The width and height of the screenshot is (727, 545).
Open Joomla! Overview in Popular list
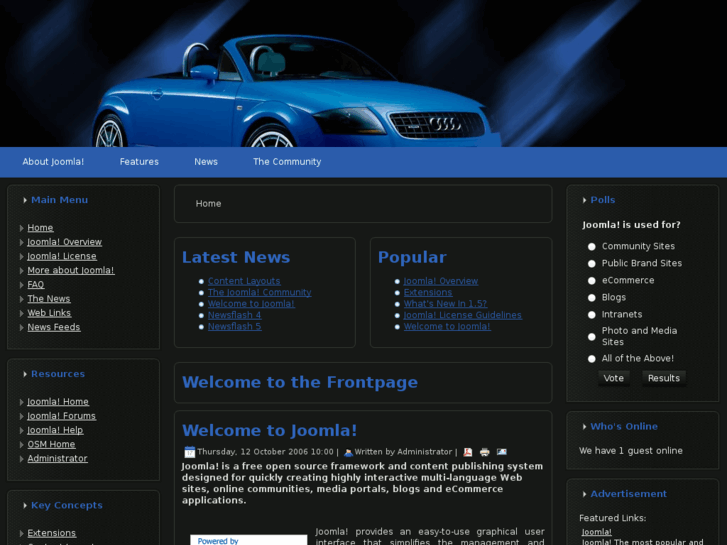click(x=441, y=281)
